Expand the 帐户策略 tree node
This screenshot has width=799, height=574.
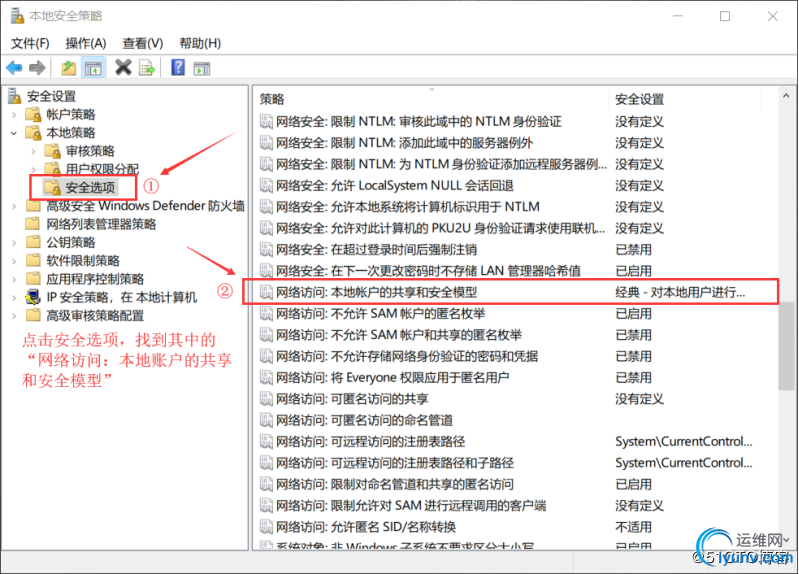14,115
